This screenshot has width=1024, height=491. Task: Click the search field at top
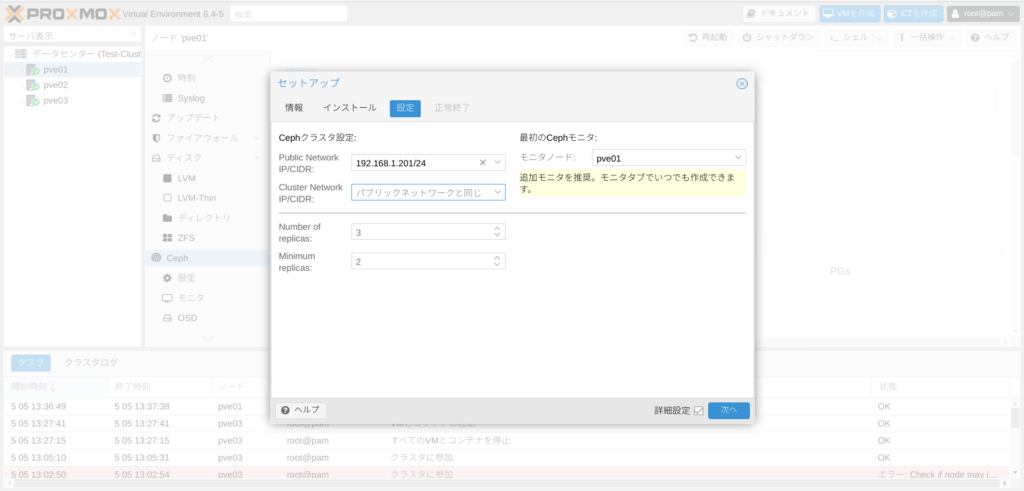click(x=289, y=13)
